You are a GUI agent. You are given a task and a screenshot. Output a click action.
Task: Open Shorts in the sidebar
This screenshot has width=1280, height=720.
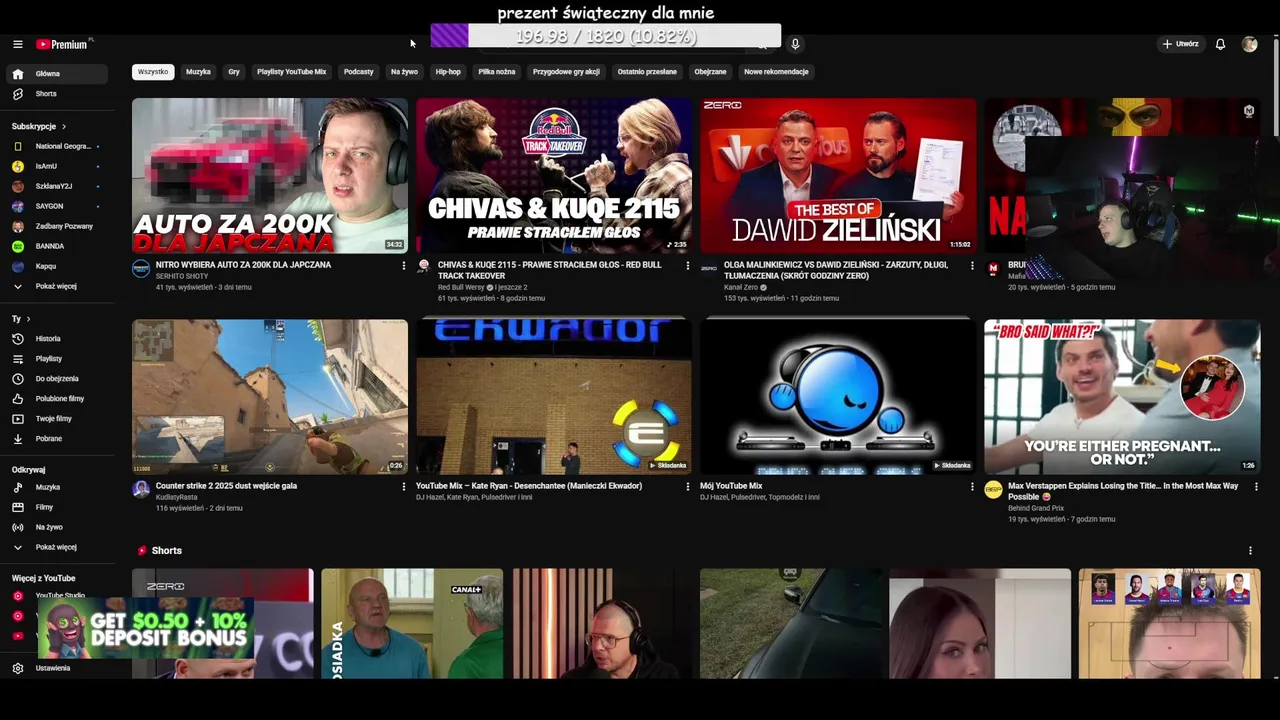click(55, 94)
